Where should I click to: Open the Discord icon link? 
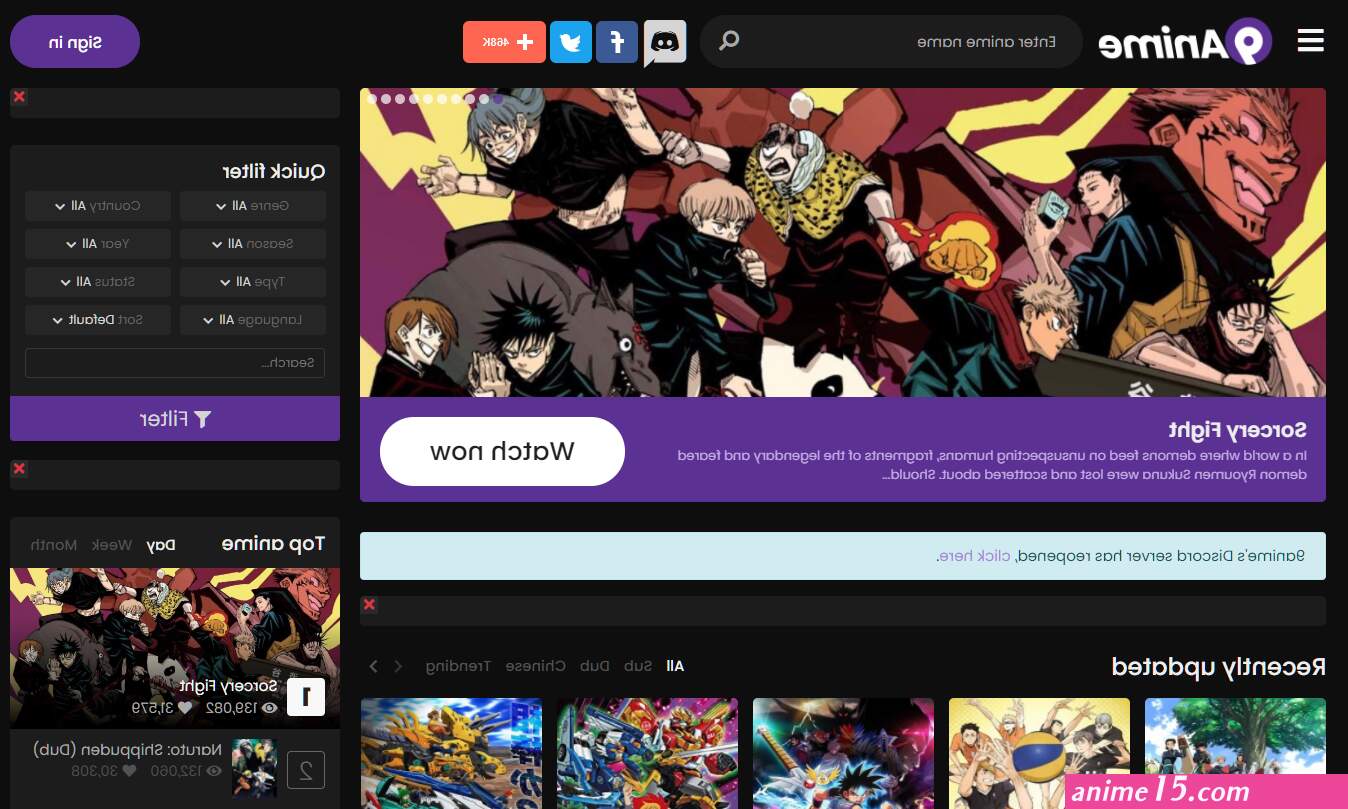point(665,43)
